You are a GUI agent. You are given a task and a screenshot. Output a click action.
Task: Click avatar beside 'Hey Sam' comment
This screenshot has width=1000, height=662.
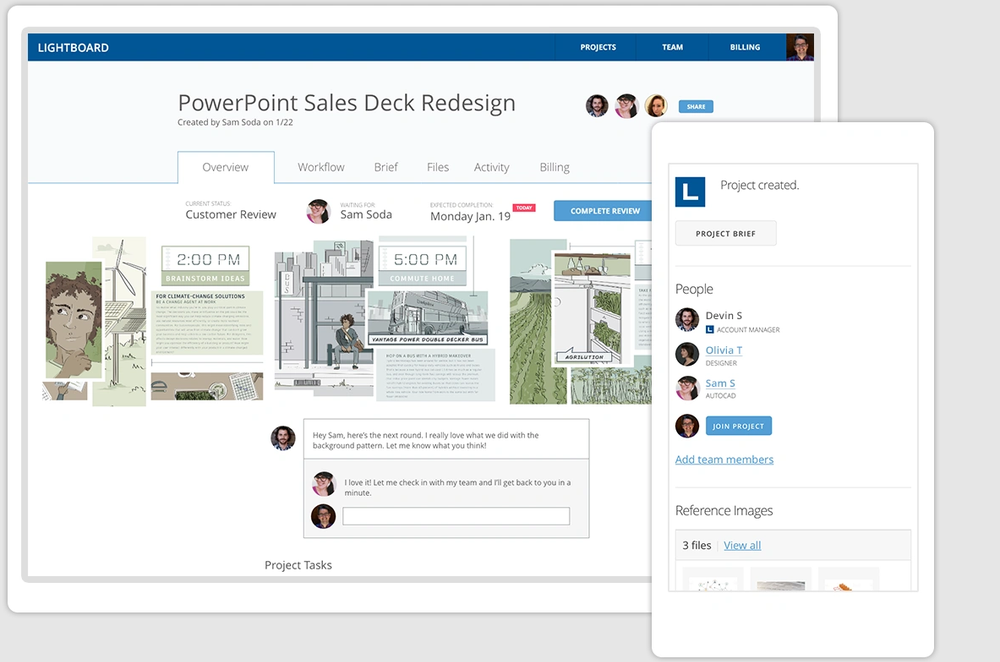point(283,438)
